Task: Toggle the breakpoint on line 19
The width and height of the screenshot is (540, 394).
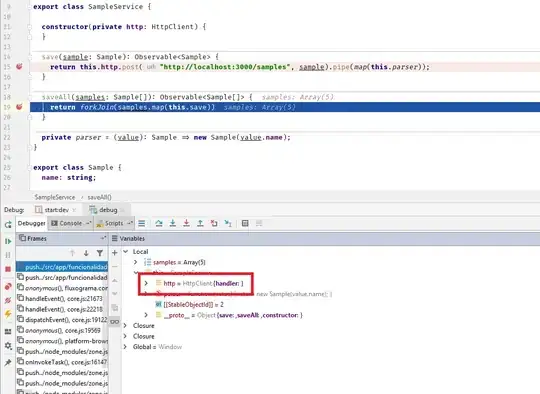Action: point(19,107)
